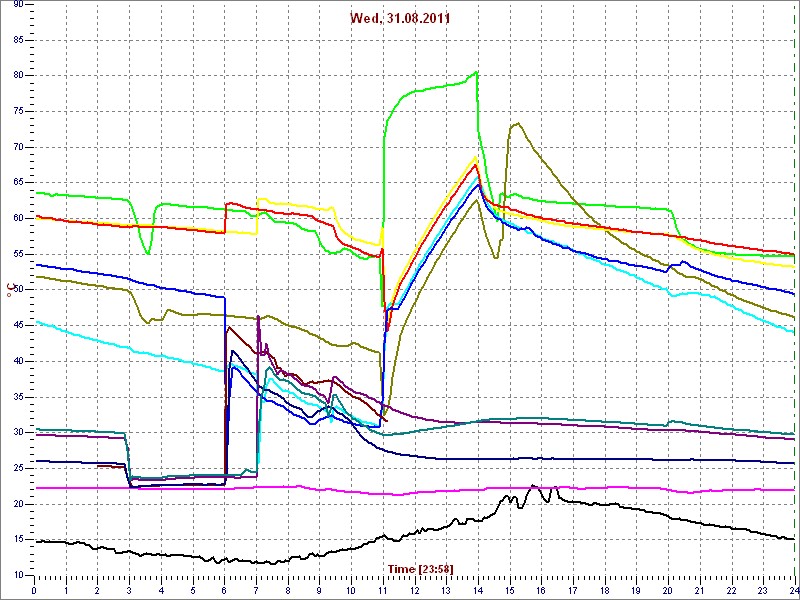Click hour 0 on the time axis
Viewport: 800px width, 600px height.
[x=34, y=591]
